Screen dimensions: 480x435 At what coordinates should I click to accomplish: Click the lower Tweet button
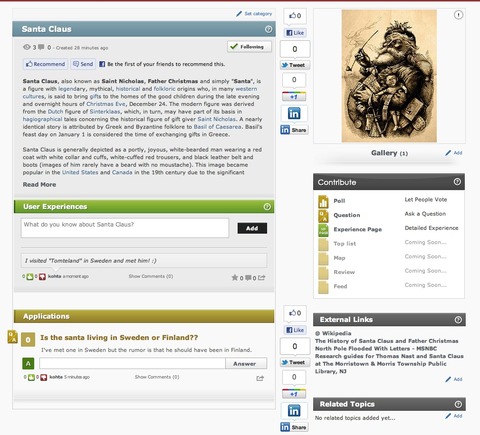(295, 362)
